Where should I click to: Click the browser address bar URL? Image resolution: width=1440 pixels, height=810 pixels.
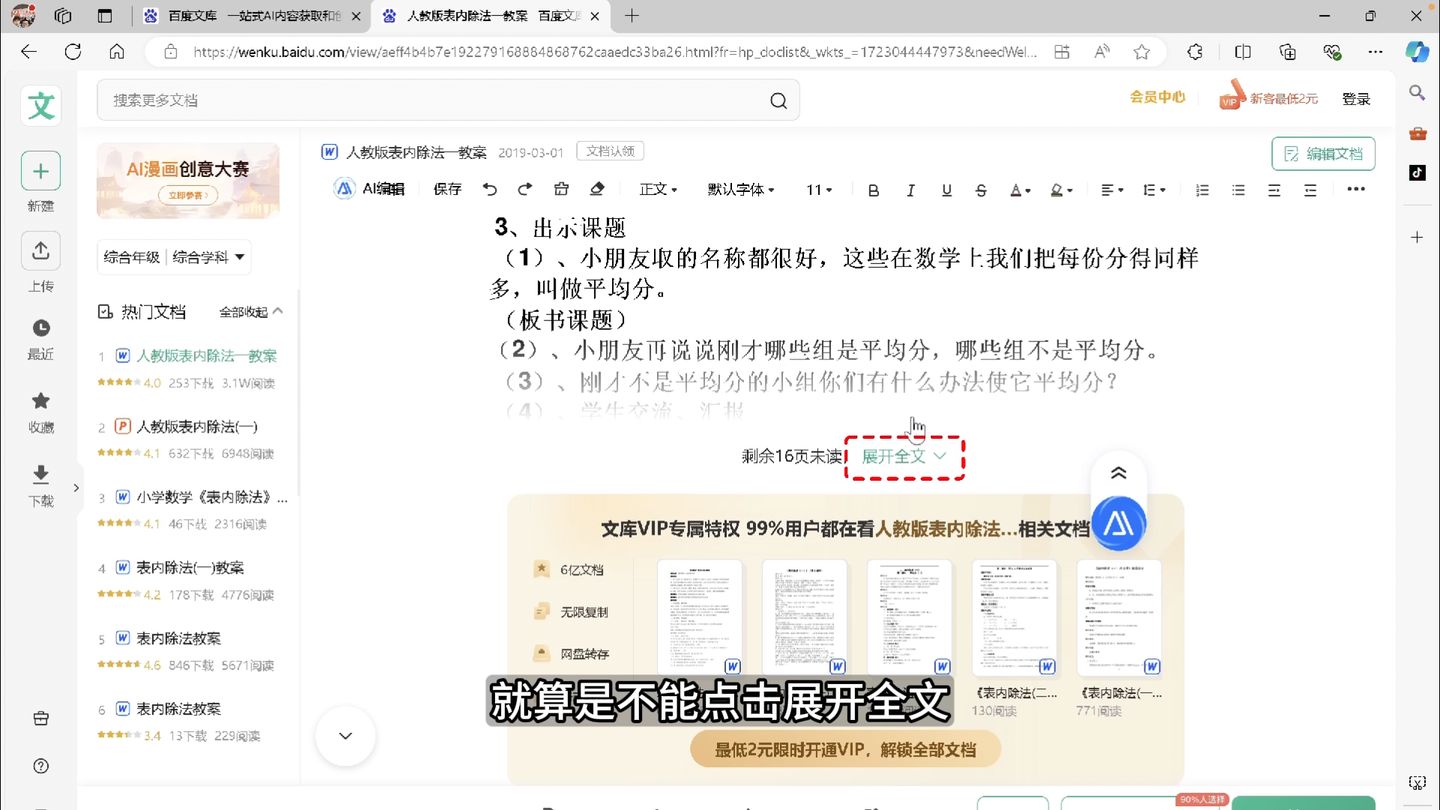(x=614, y=52)
